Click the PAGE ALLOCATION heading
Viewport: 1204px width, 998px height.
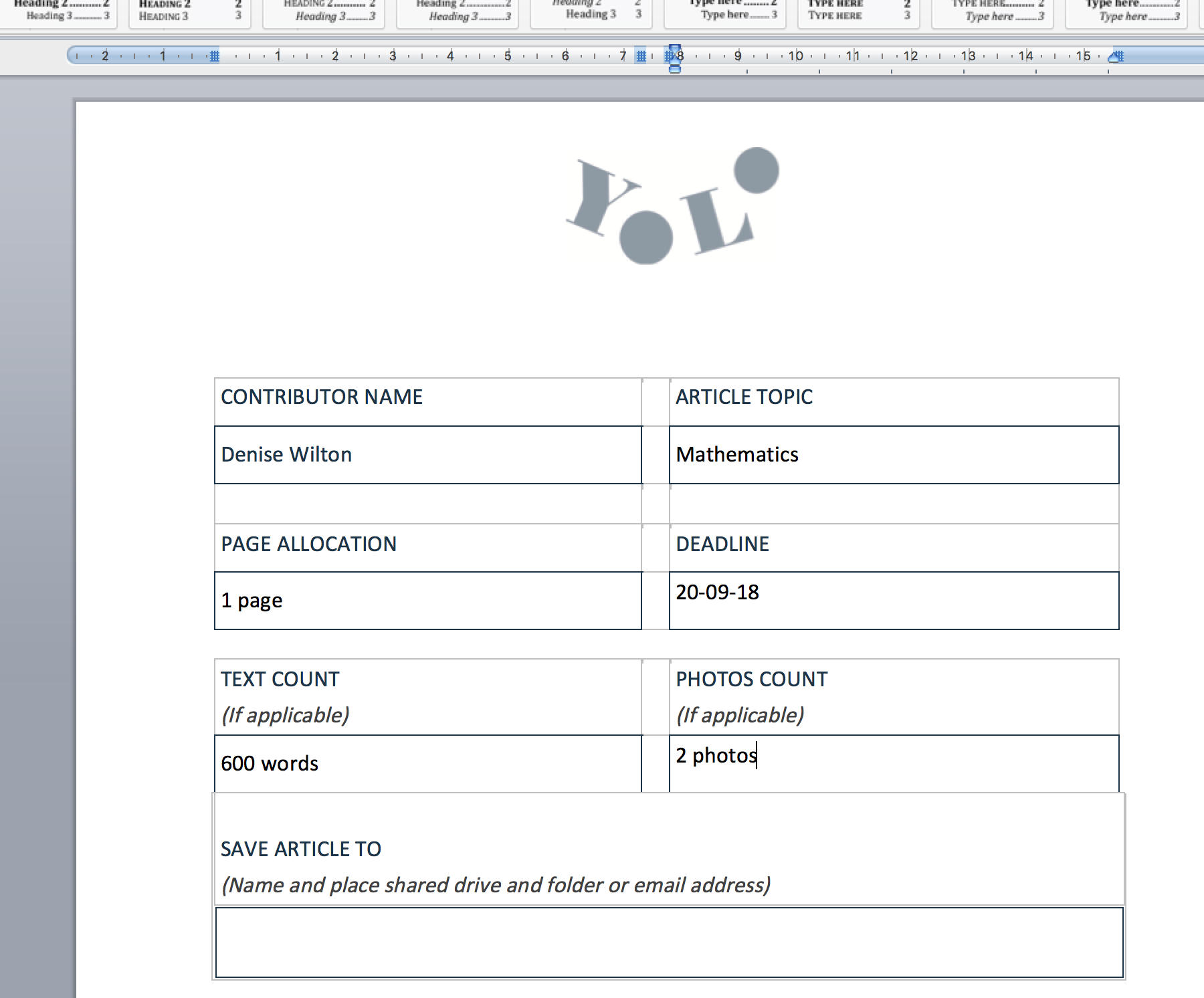click(x=309, y=544)
